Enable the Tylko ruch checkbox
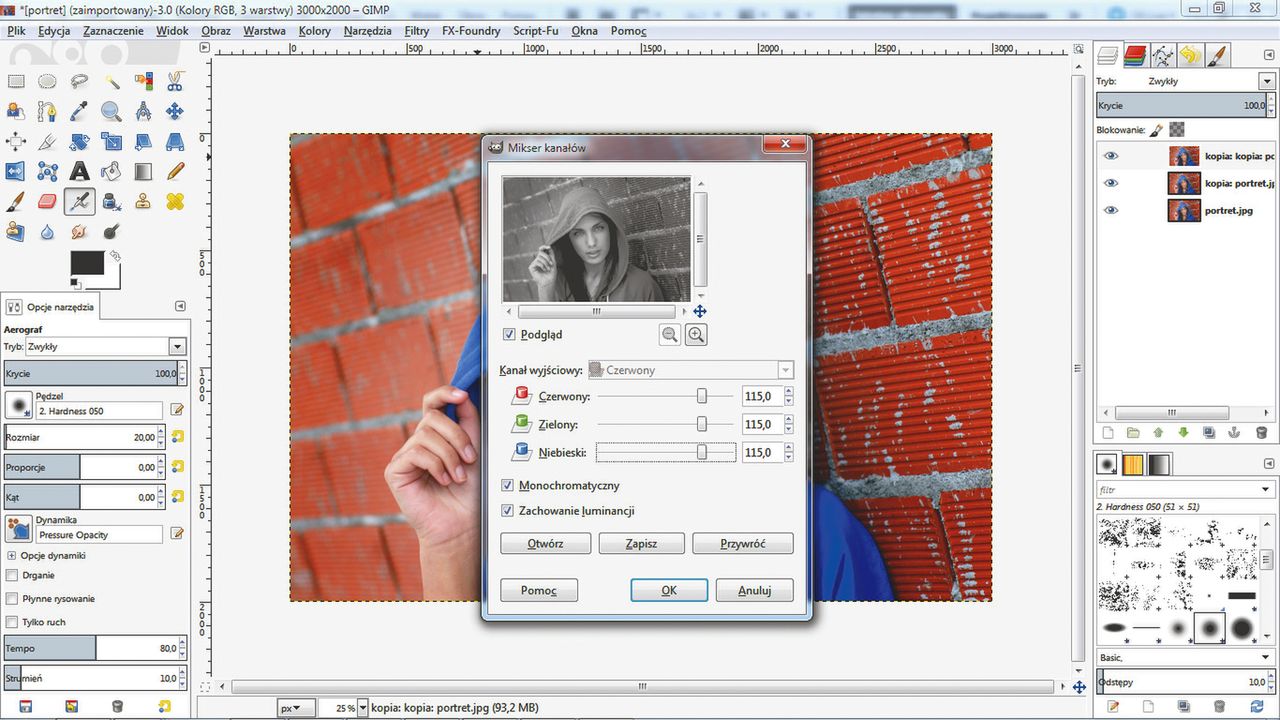This screenshot has height=720, width=1280. (x=12, y=622)
